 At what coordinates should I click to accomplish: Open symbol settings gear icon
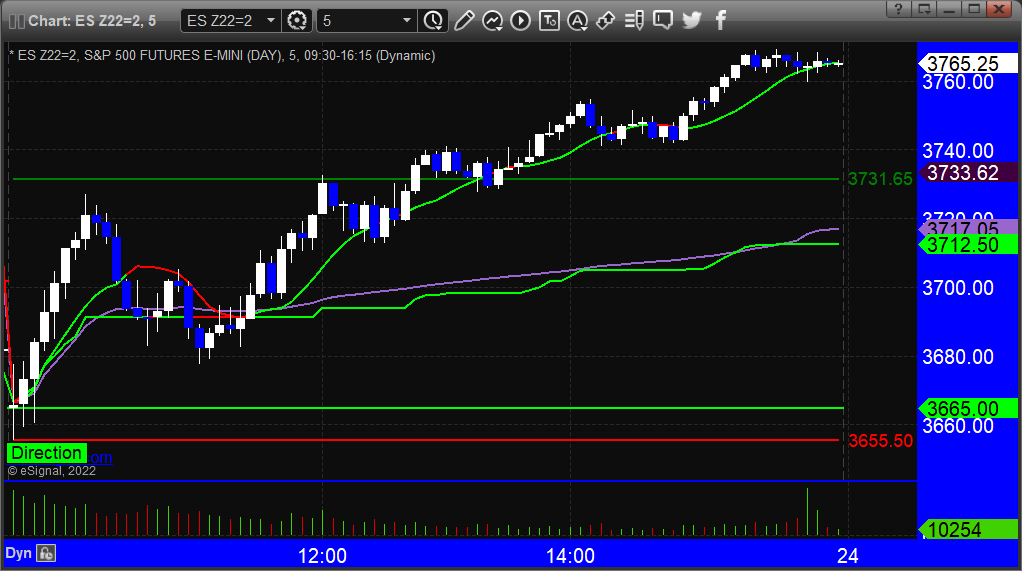point(297,21)
